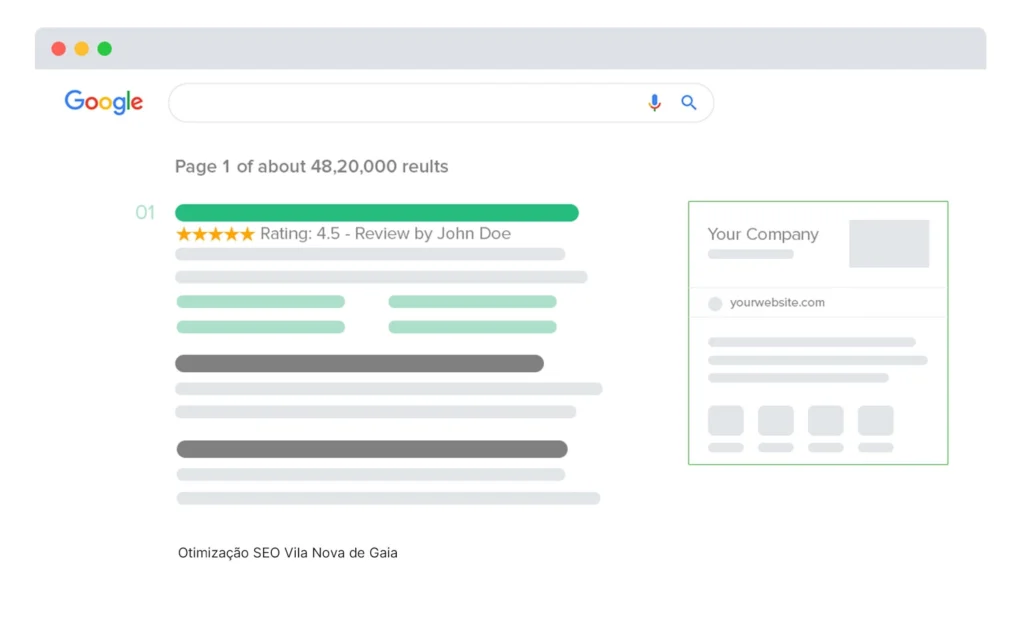Open the last dark gray result title
The image size is (1024, 620).
coord(372,449)
